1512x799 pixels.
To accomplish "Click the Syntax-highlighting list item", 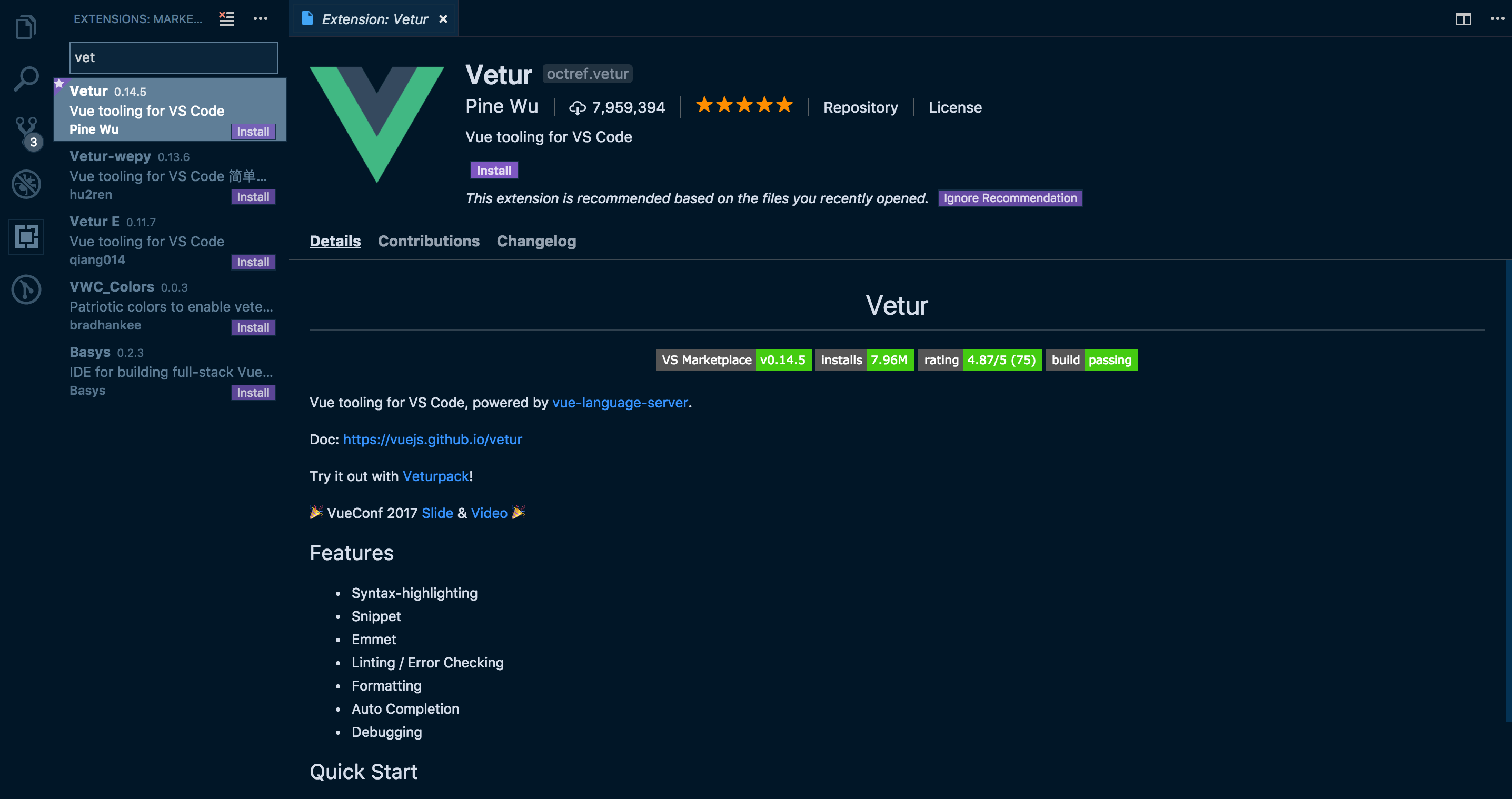I will coord(414,593).
